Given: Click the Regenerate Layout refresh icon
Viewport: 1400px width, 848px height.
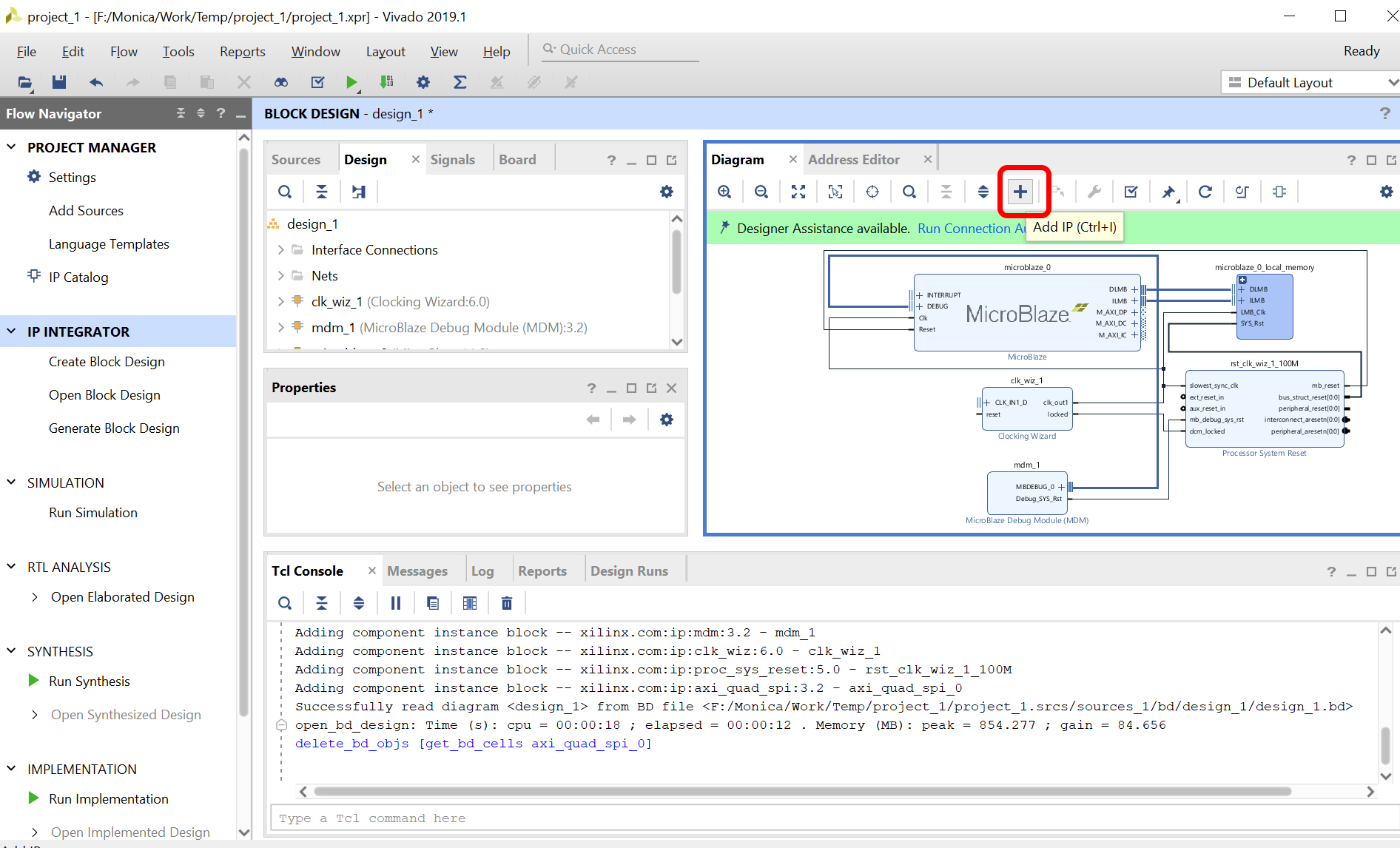Looking at the screenshot, I should (x=1205, y=192).
